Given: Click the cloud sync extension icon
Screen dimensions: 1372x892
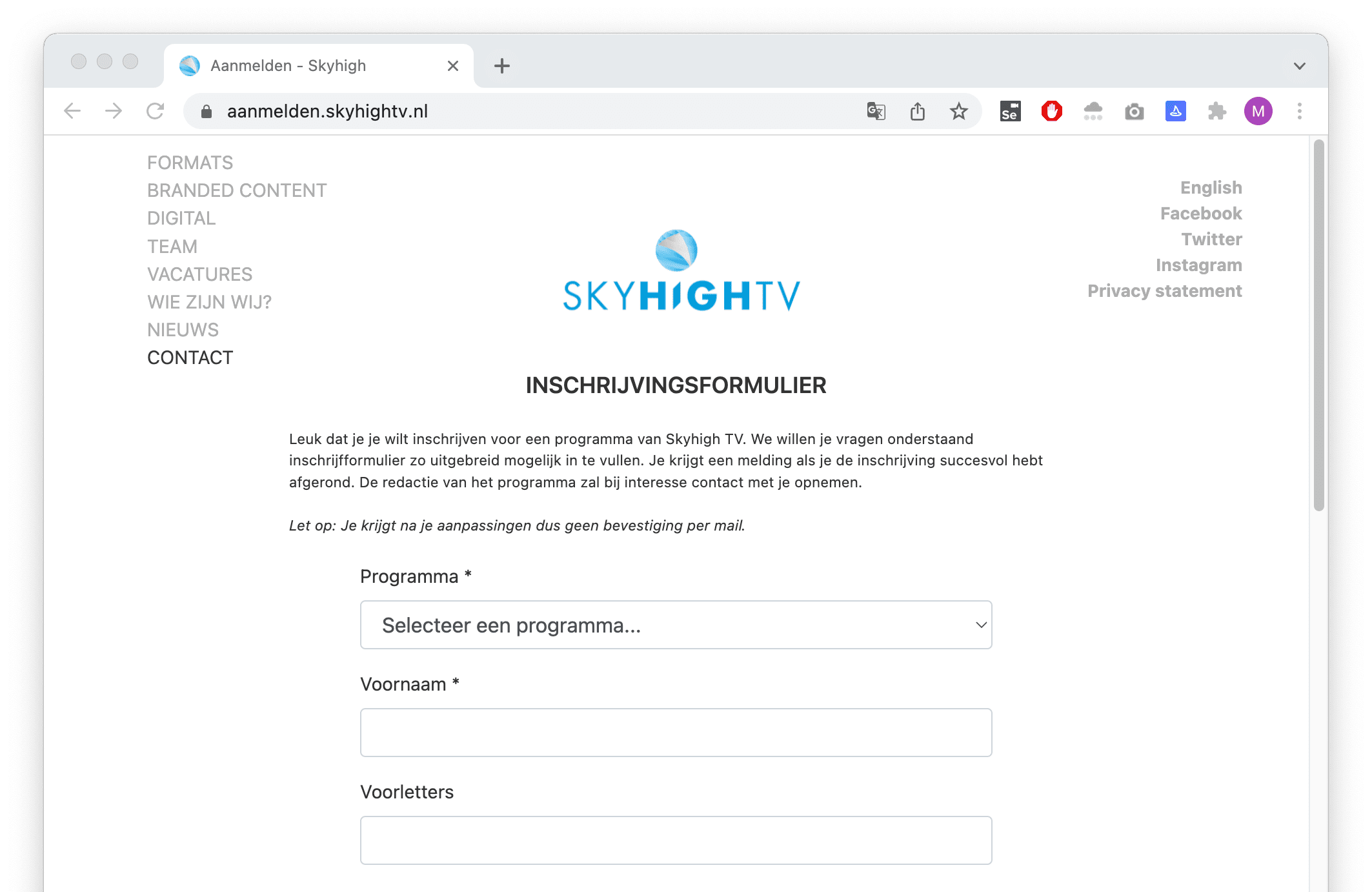Looking at the screenshot, I should [x=1093, y=111].
